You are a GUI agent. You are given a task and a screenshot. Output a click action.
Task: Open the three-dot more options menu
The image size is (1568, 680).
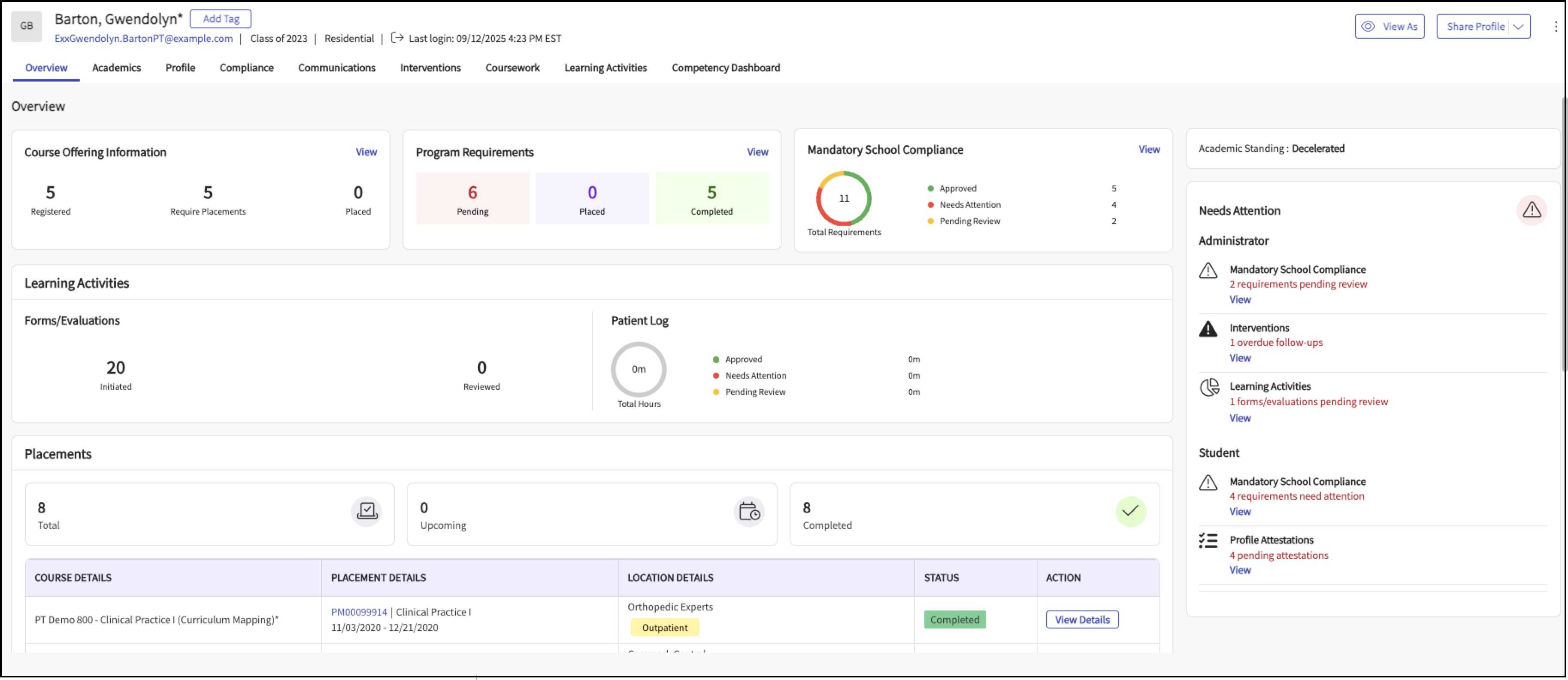click(1555, 26)
